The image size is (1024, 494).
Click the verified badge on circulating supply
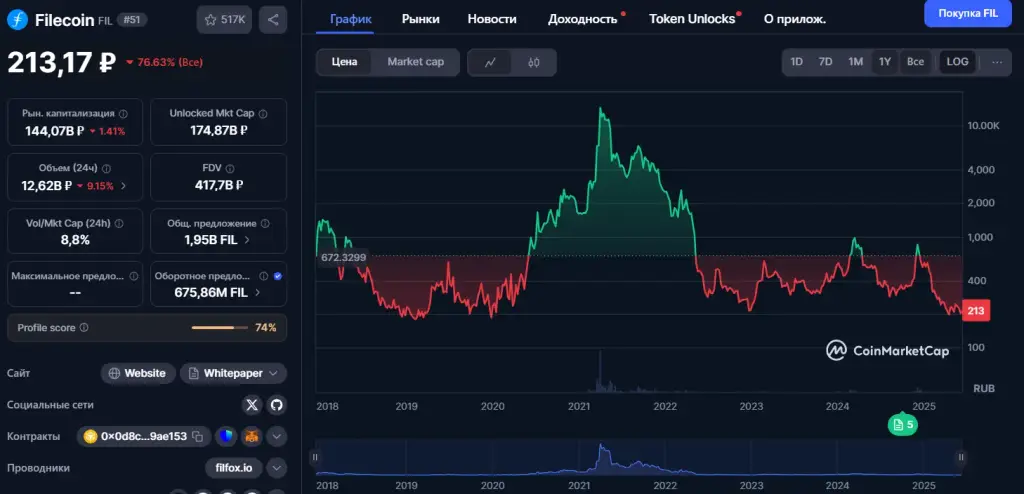point(278,276)
